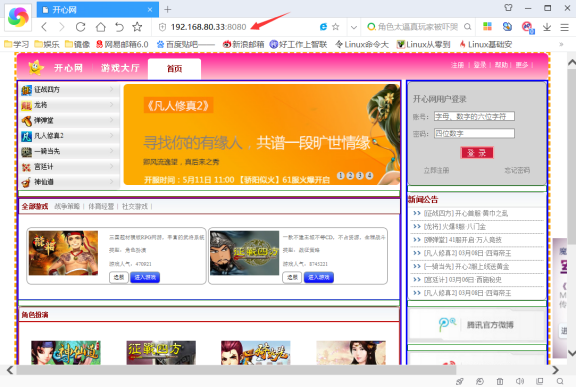Click the browser back arrow
Screen dimensions: 576x387
[44, 27]
